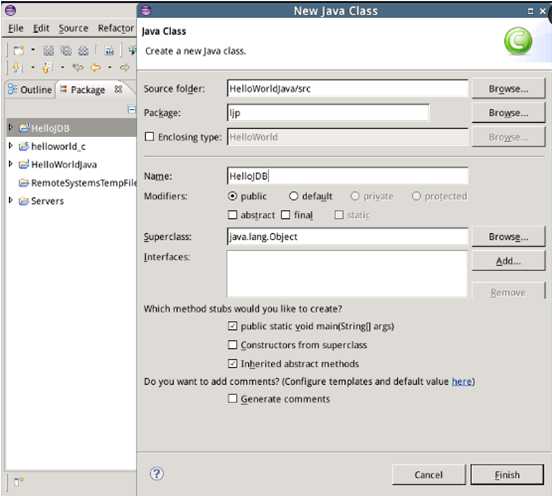Click the last edit location arrow icon
Image resolution: width=552 pixels, height=496 pixels.
(x=124, y=67)
